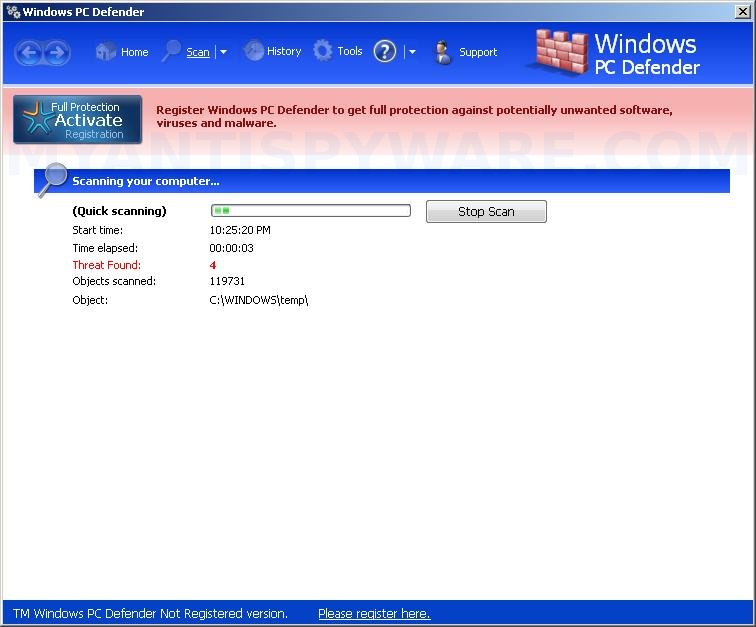756x627 pixels.
Task: Click the Support person icon
Action: coord(443,52)
